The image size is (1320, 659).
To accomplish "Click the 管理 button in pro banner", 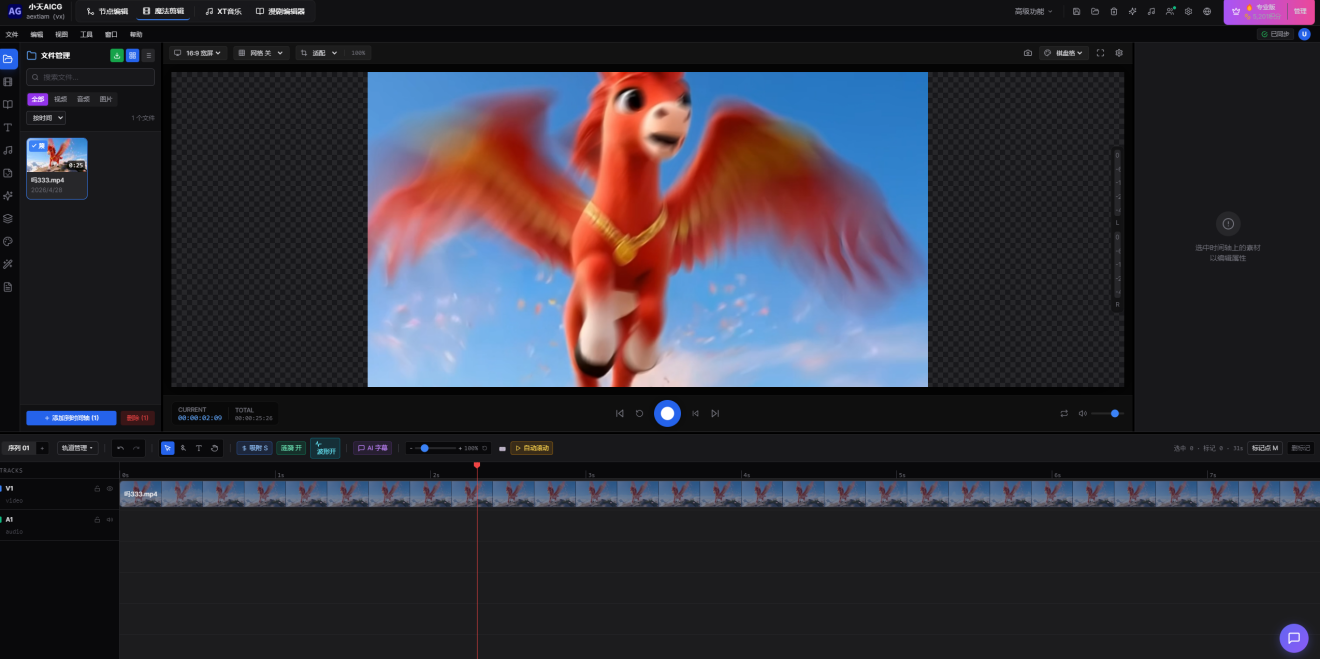I will (1300, 11).
